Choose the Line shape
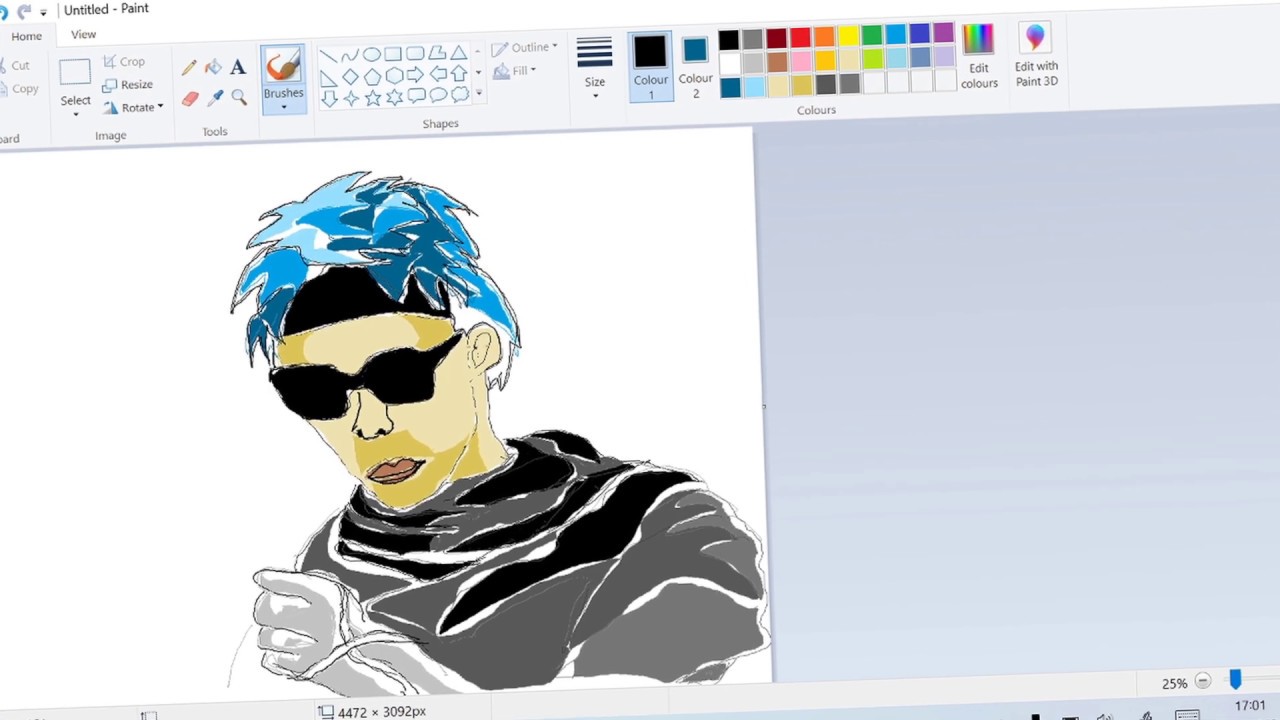The height and width of the screenshot is (720, 1280). point(328,56)
